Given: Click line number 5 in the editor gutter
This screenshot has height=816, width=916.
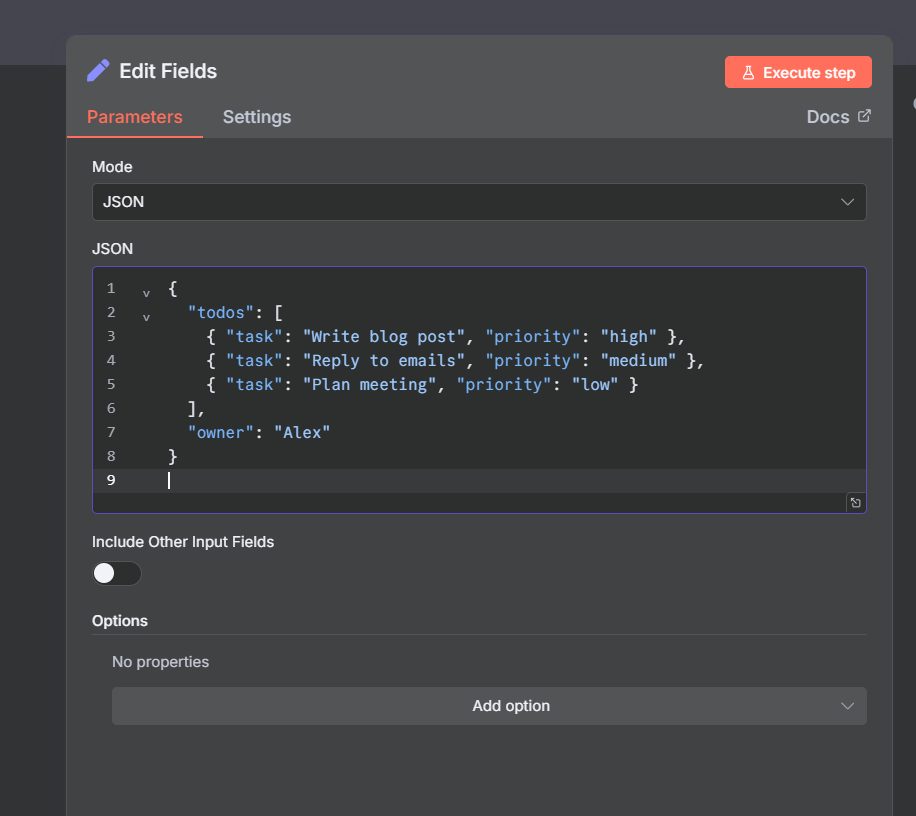Looking at the screenshot, I should 111,384.
